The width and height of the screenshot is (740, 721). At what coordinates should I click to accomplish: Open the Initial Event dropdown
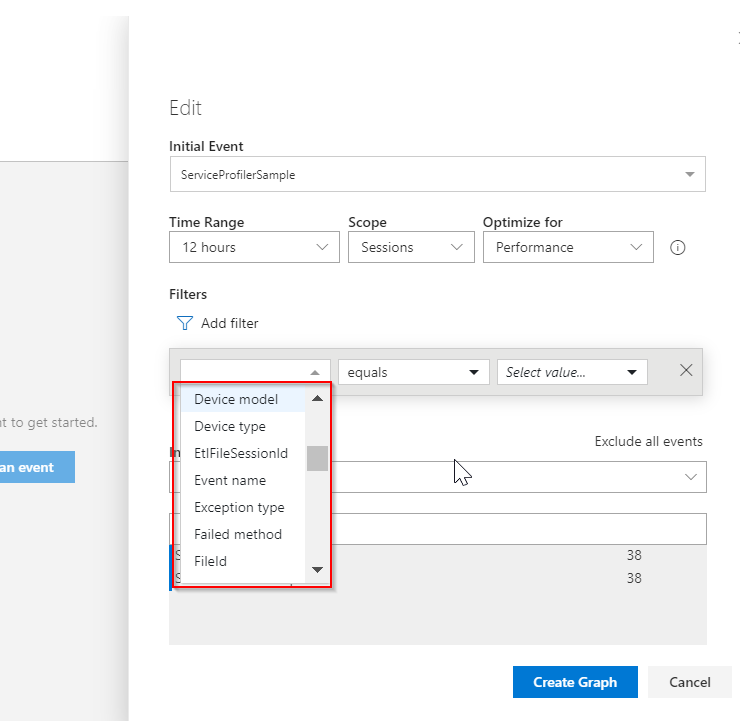coord(437,174)
